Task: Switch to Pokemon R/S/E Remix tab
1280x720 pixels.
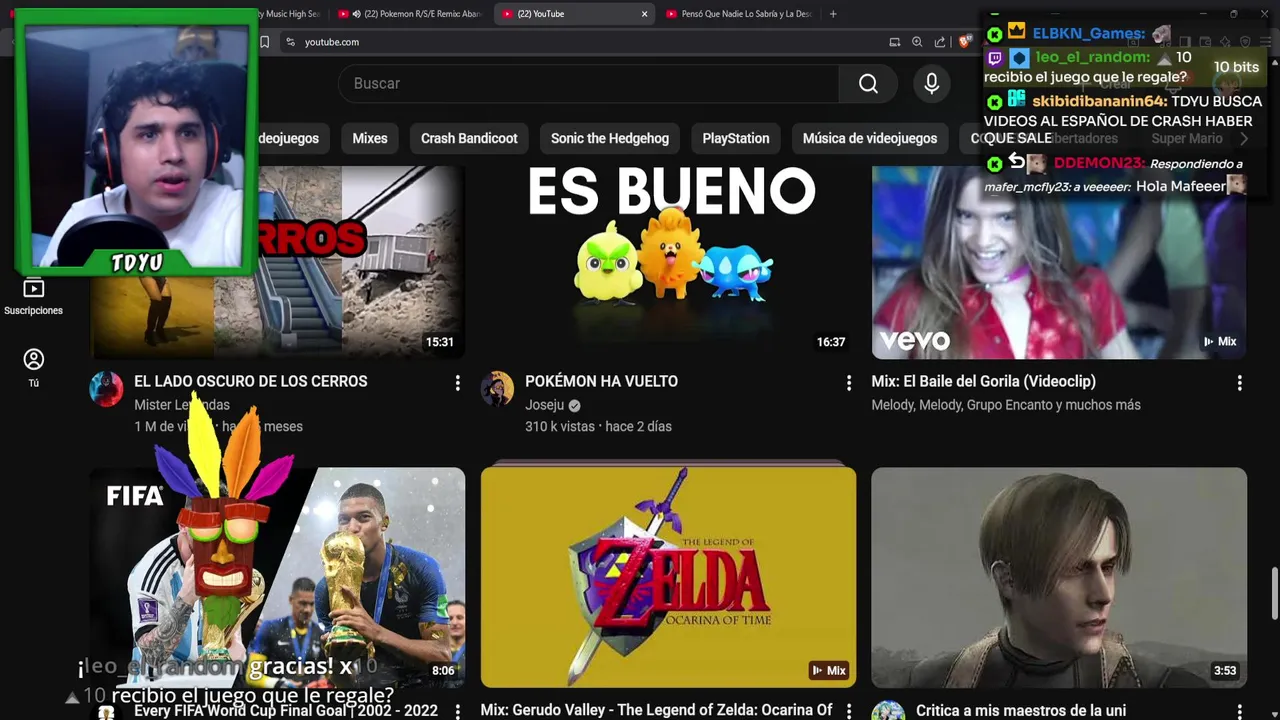Action: (410, 14)
